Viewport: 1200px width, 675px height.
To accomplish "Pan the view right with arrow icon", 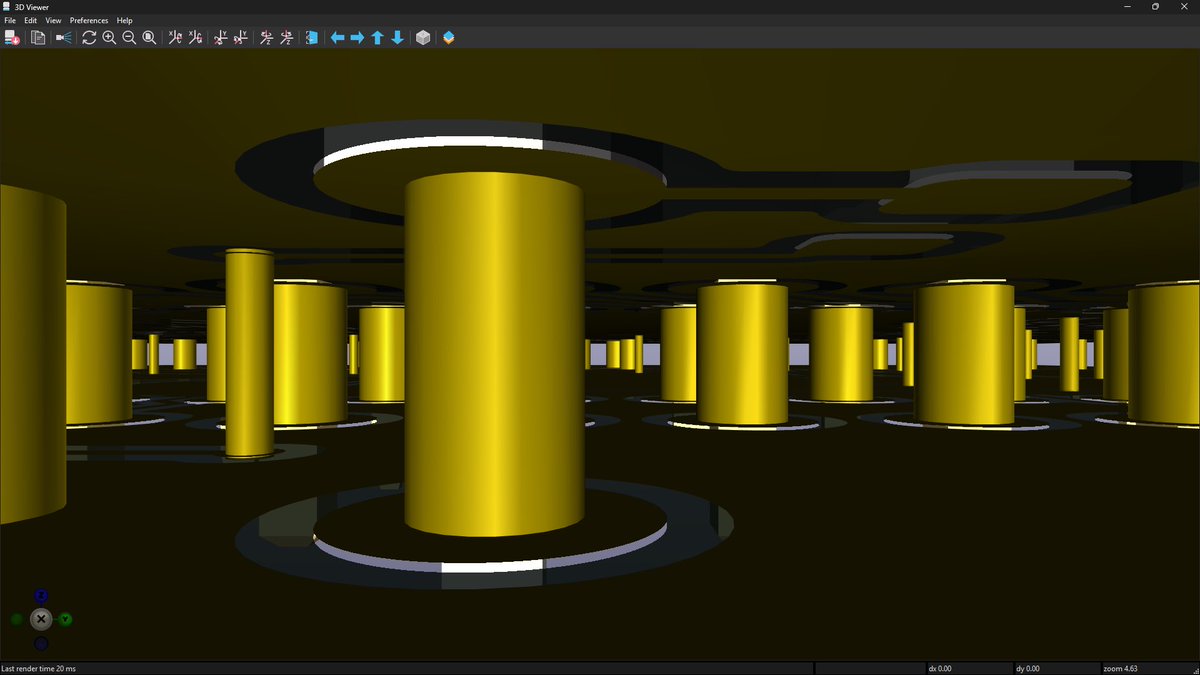I will pos(357,38).
